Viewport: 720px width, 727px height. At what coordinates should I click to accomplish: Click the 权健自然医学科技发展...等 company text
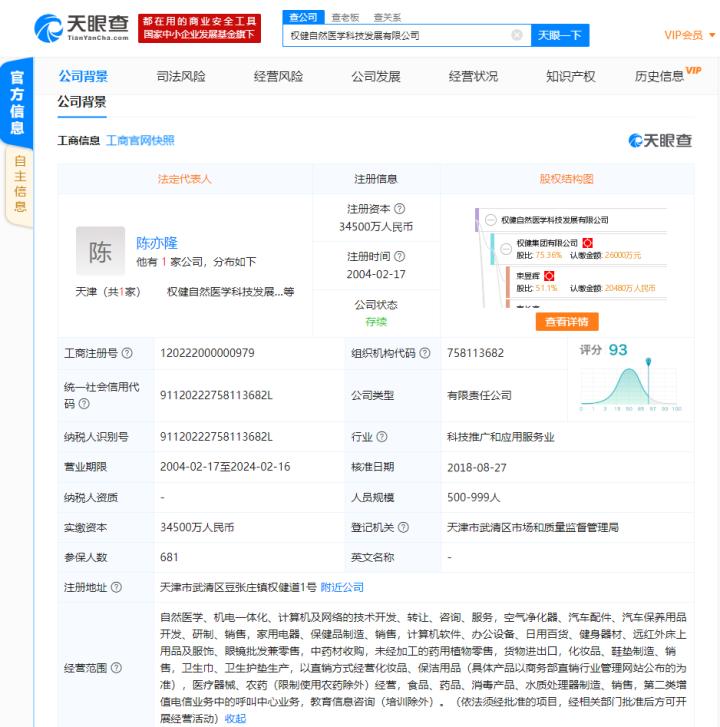(x=230, y=291)
